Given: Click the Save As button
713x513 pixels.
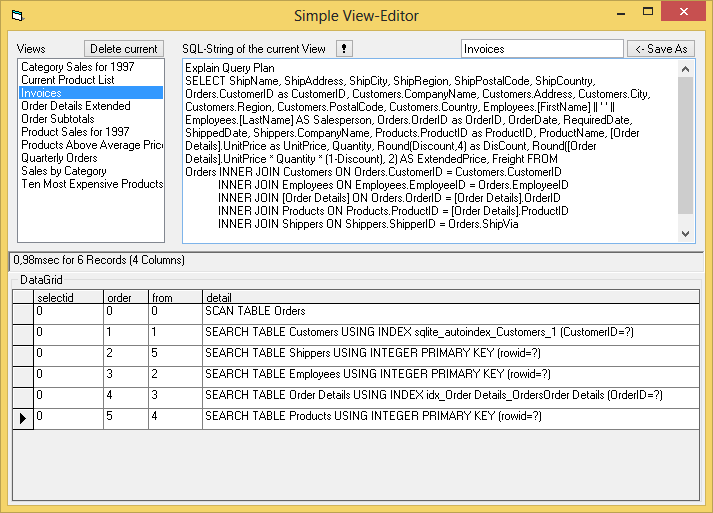Looking at the screenshot, I should click(660, 49).
